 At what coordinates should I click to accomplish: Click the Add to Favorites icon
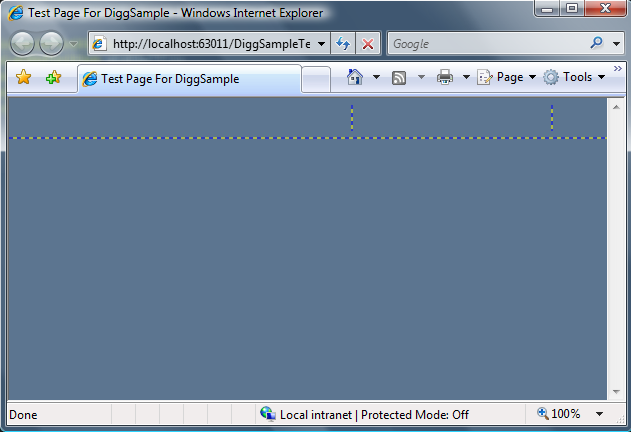click(x=54, y=77)
